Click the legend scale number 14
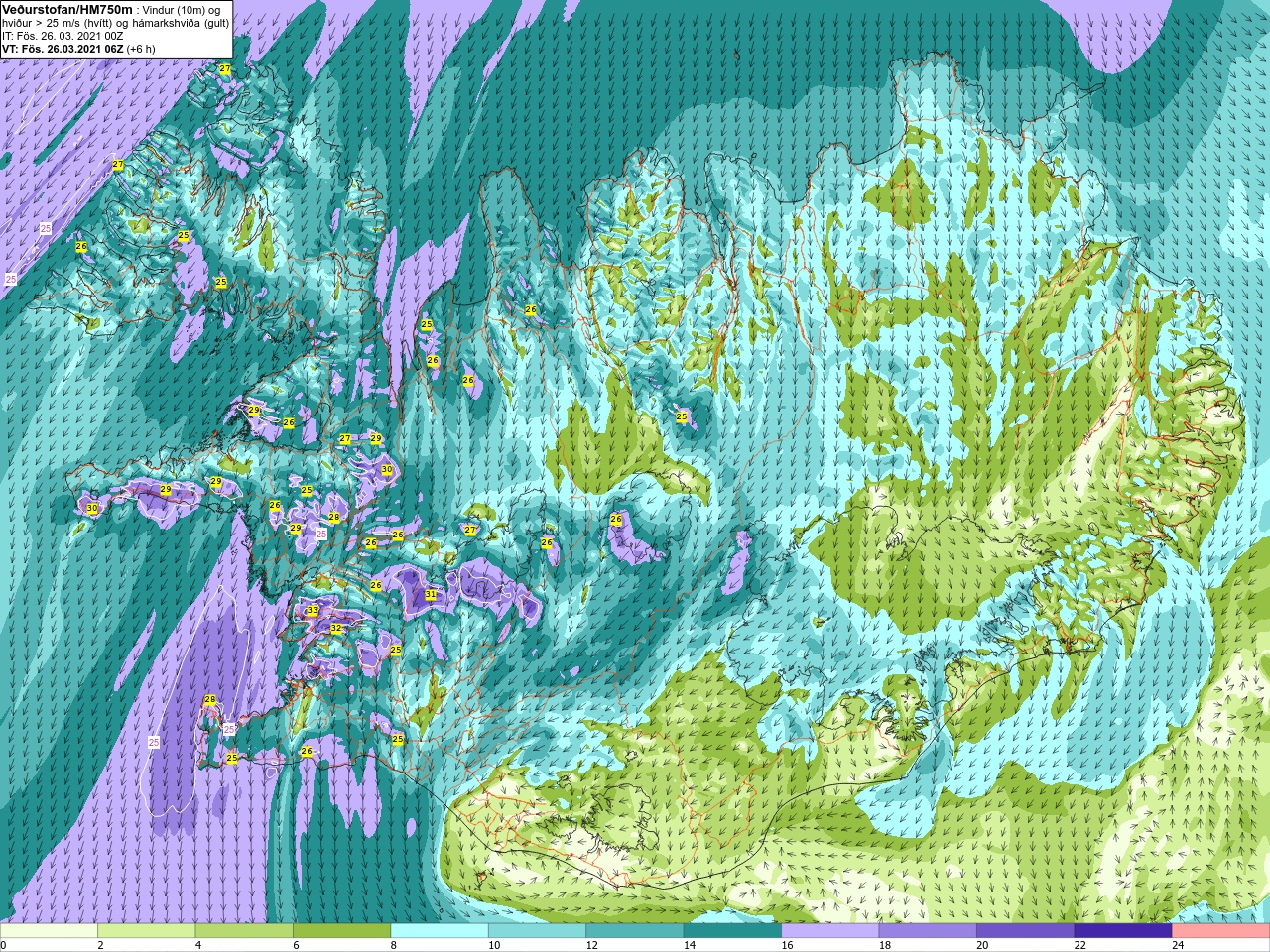Image resolution: width=1270 pixels, height=952 pixels. [x=690, y=946]
